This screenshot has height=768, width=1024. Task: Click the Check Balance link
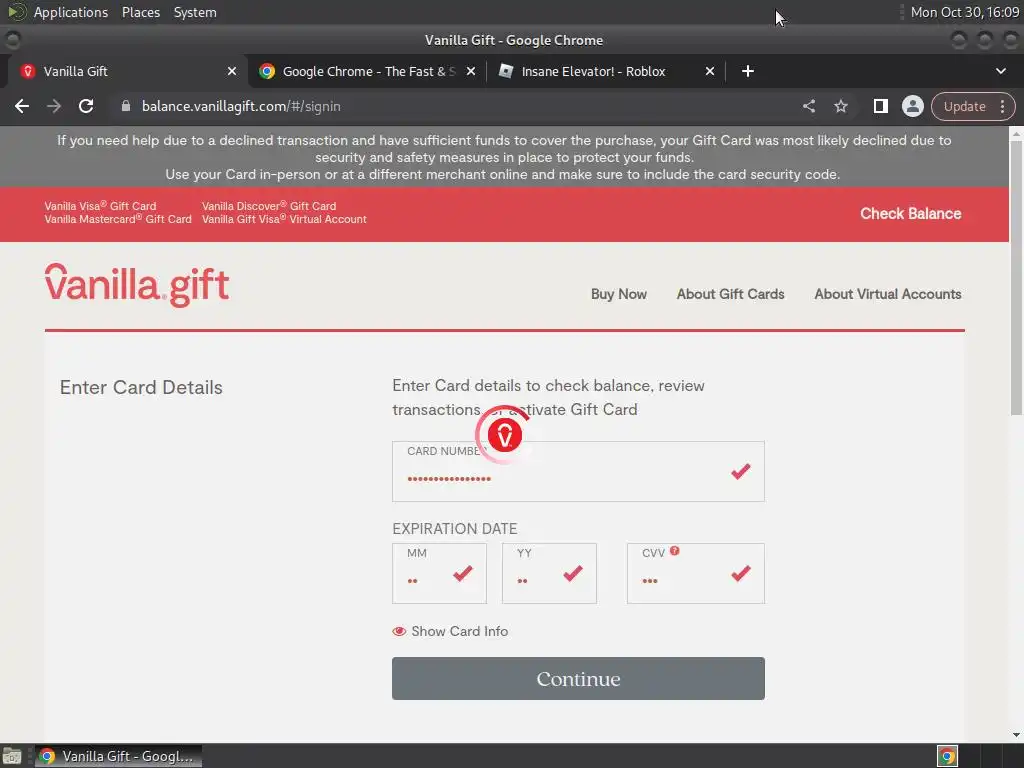click(x=910, y=214)
